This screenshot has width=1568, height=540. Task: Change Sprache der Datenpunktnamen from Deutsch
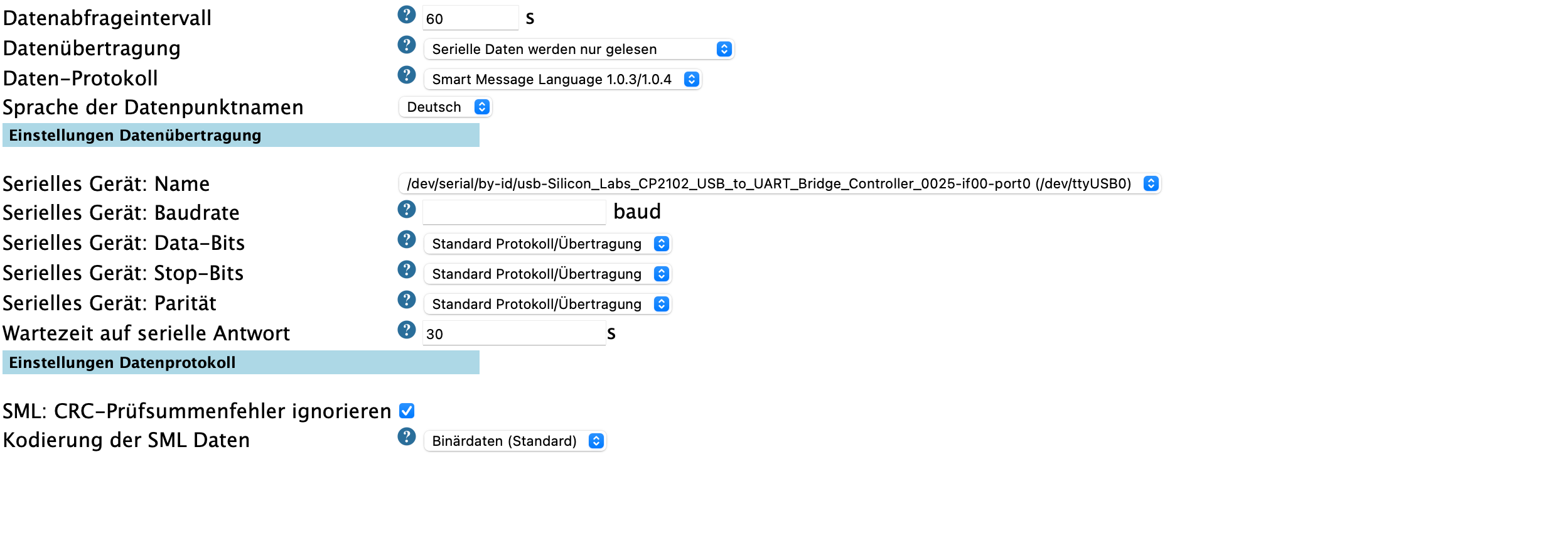(445, 107)
